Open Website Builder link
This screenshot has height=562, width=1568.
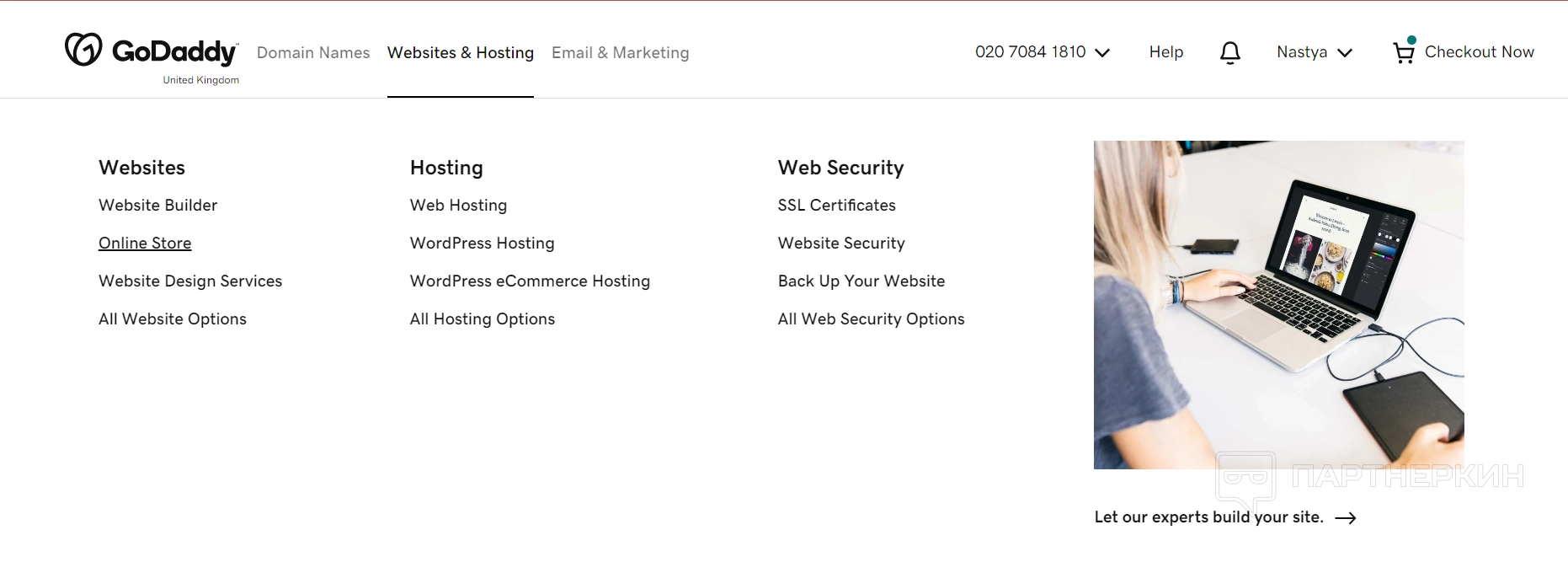[x=157, y=206]
